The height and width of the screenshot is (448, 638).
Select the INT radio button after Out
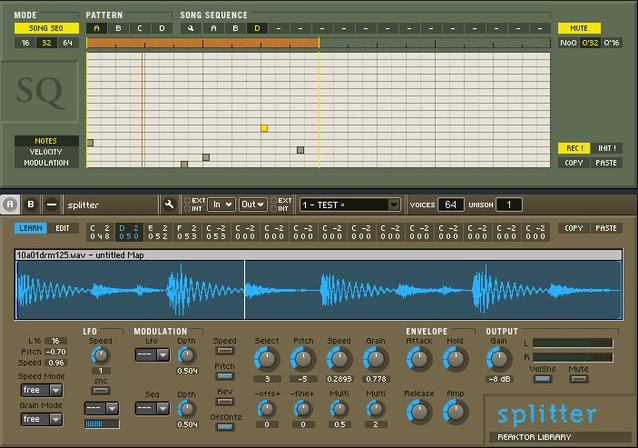coord(273,209)
